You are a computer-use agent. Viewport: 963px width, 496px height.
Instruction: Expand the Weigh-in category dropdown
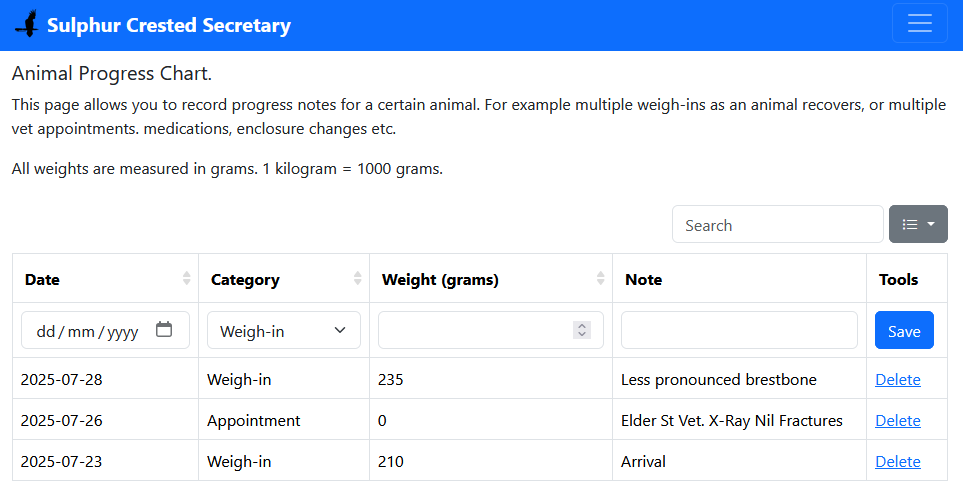point(283,330)
